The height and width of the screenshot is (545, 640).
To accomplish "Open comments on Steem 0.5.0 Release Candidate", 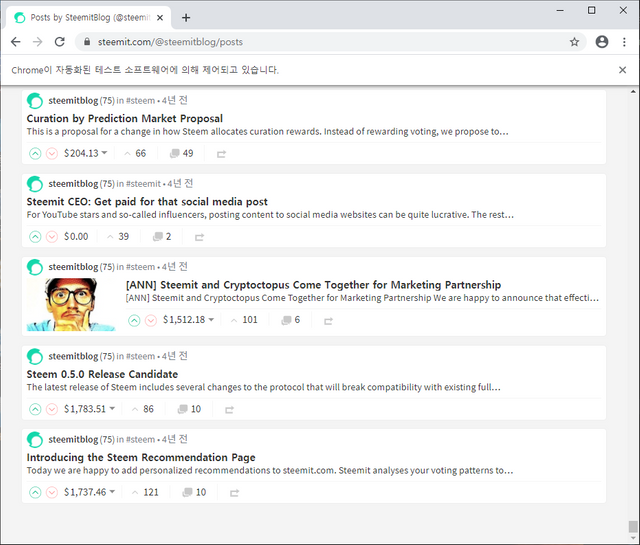I will pyautogui.click(x=189, y=409).
